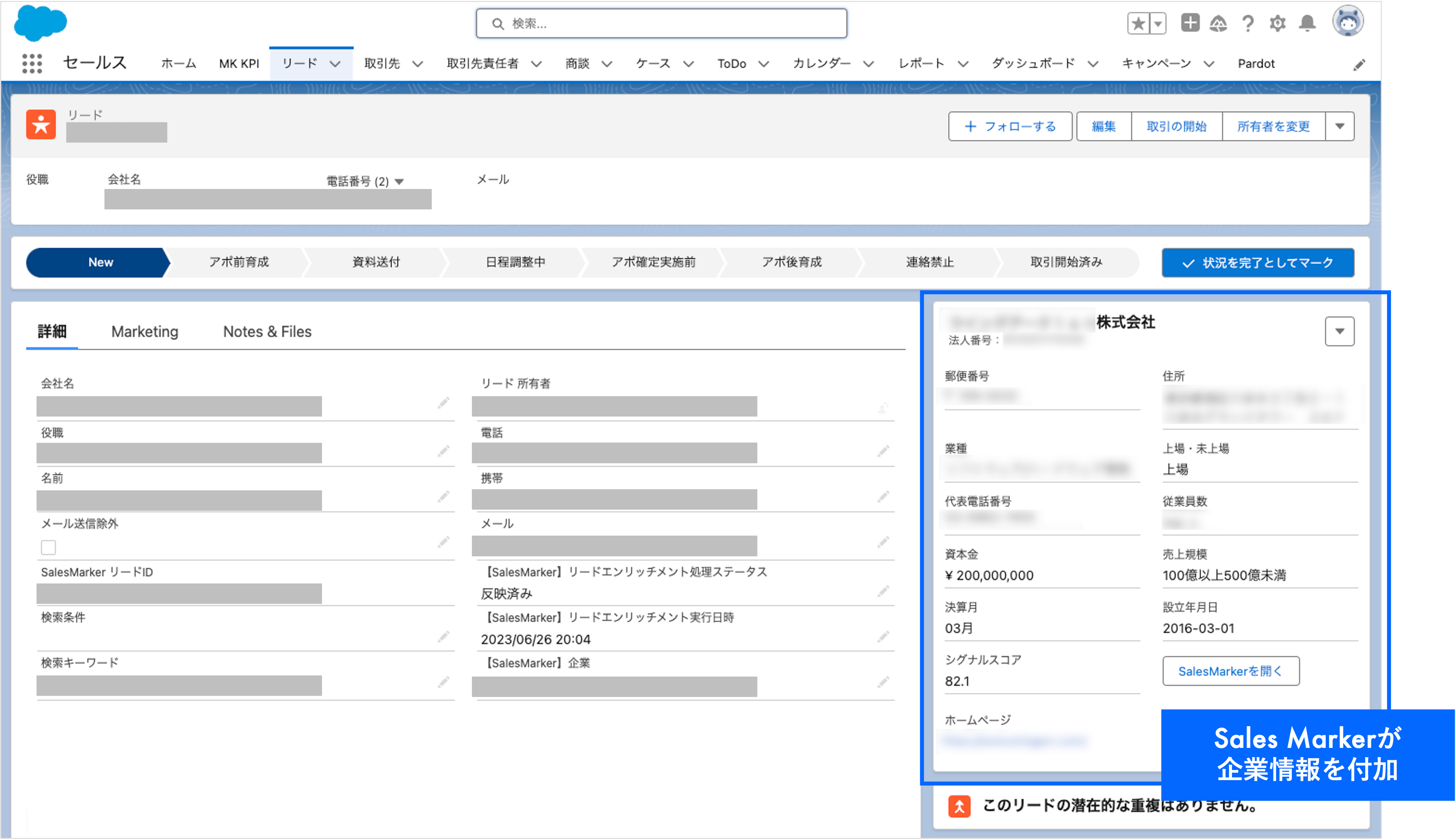Screen dimensions: 1456x839
Task: Switch to the Marketing tab
Action: click(144, 331)
